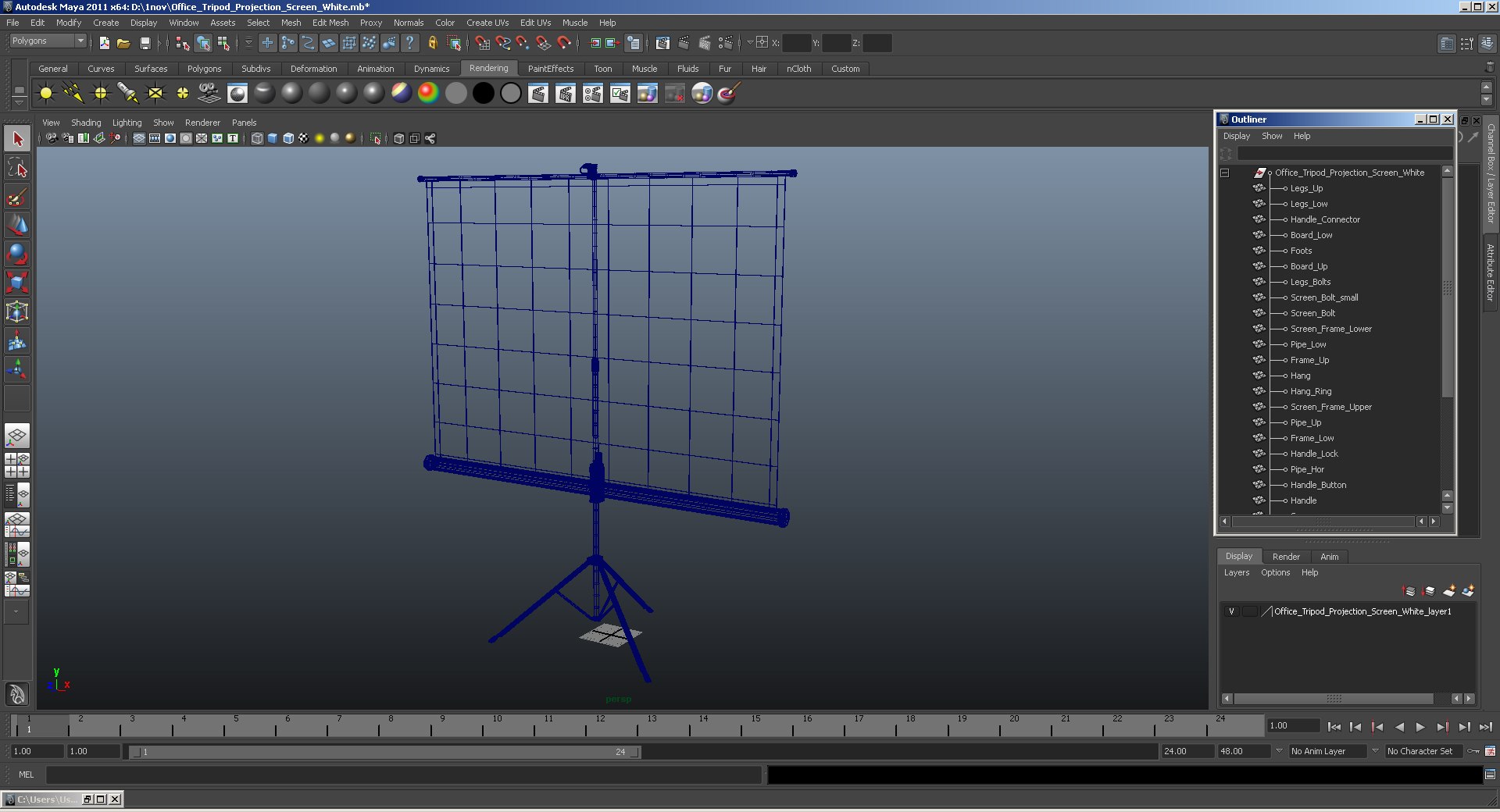
Task: Create a spot light from the shelf
Action: coord(128,94)
